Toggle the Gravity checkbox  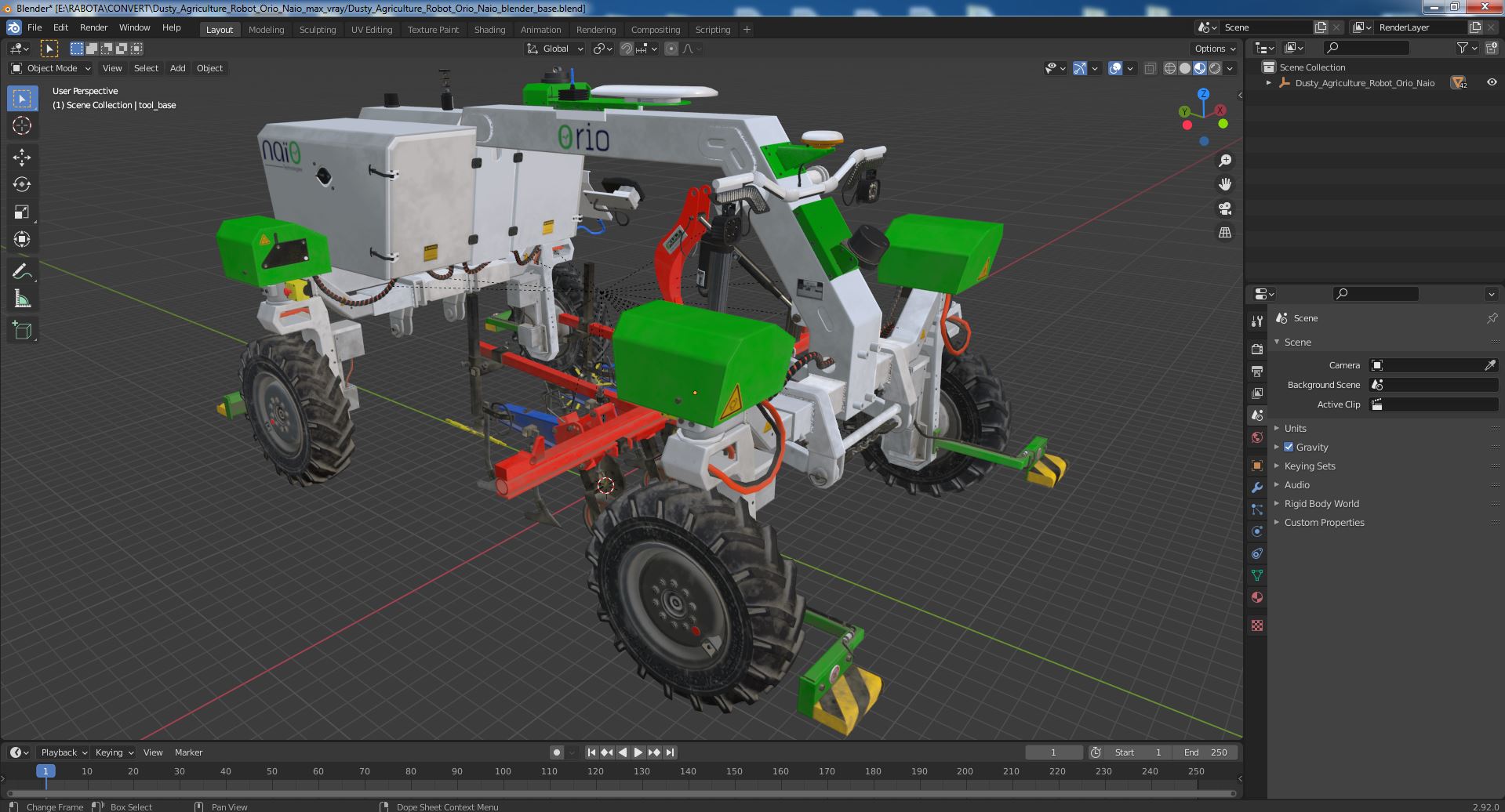point(1289,447)
